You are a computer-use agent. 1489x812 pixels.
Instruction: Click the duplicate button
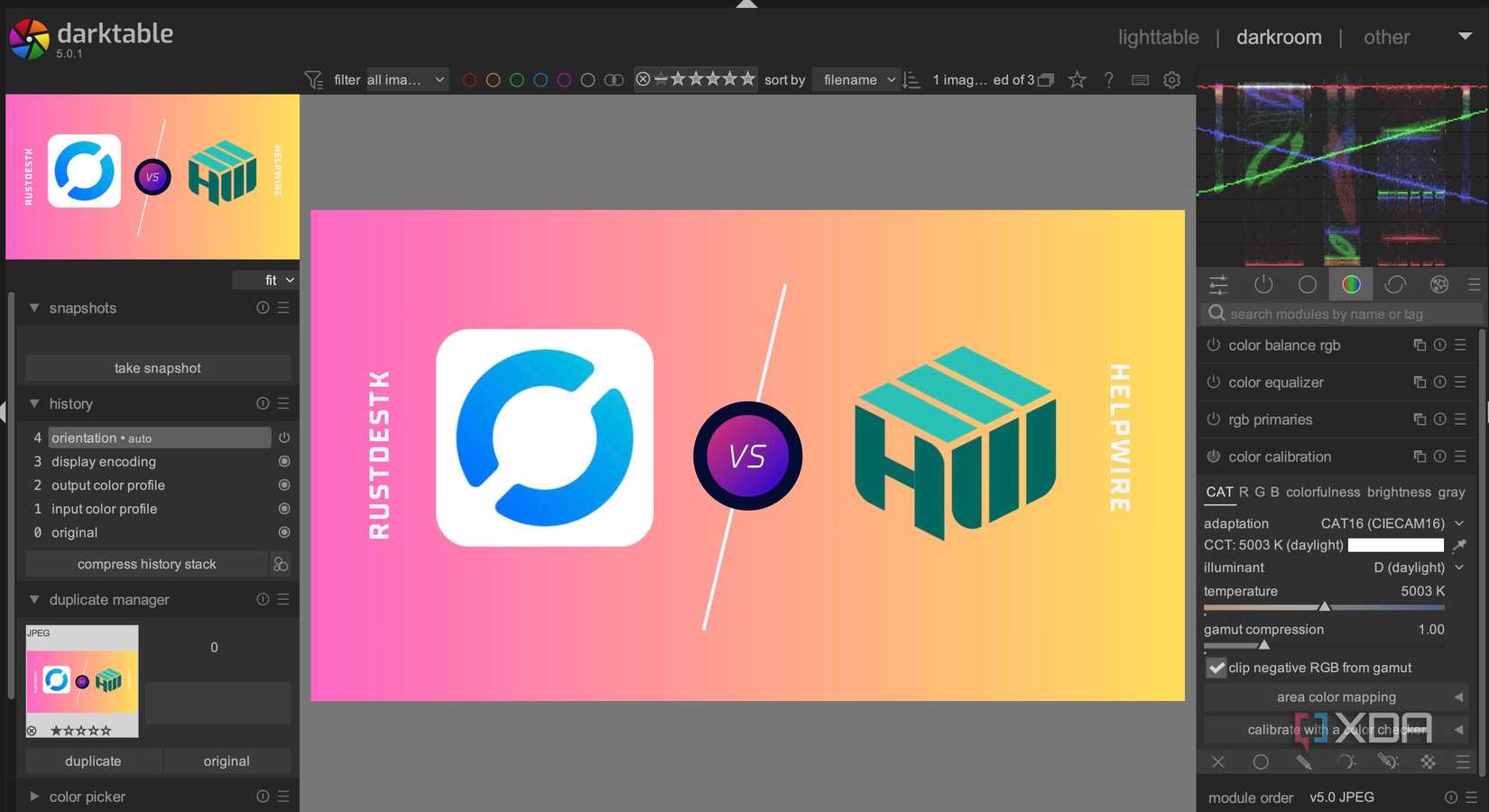tap(93, 761)
